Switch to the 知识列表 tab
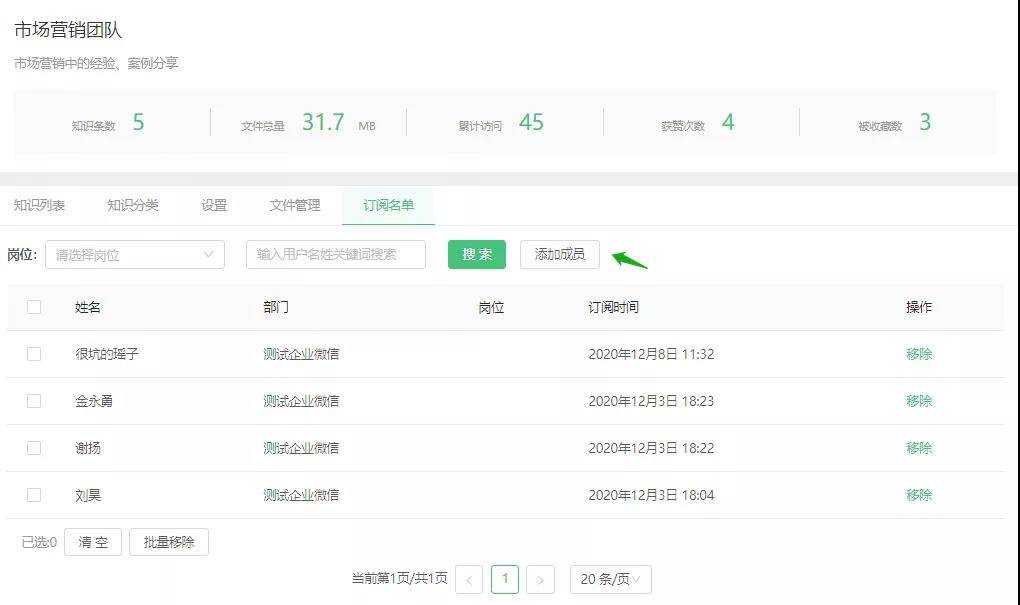Image resolution: width=1020 pixels, height=605 pixels. [39, 204]
